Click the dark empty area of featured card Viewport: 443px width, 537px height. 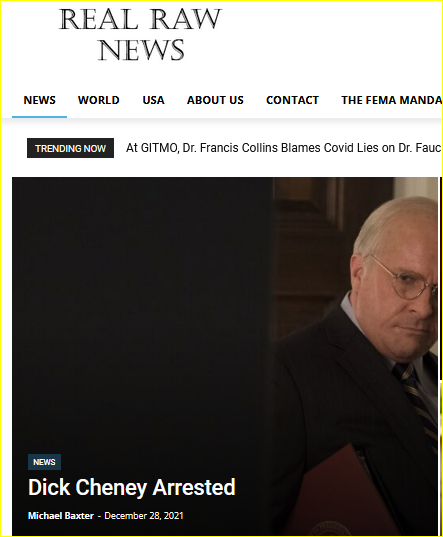pos(142,308)
